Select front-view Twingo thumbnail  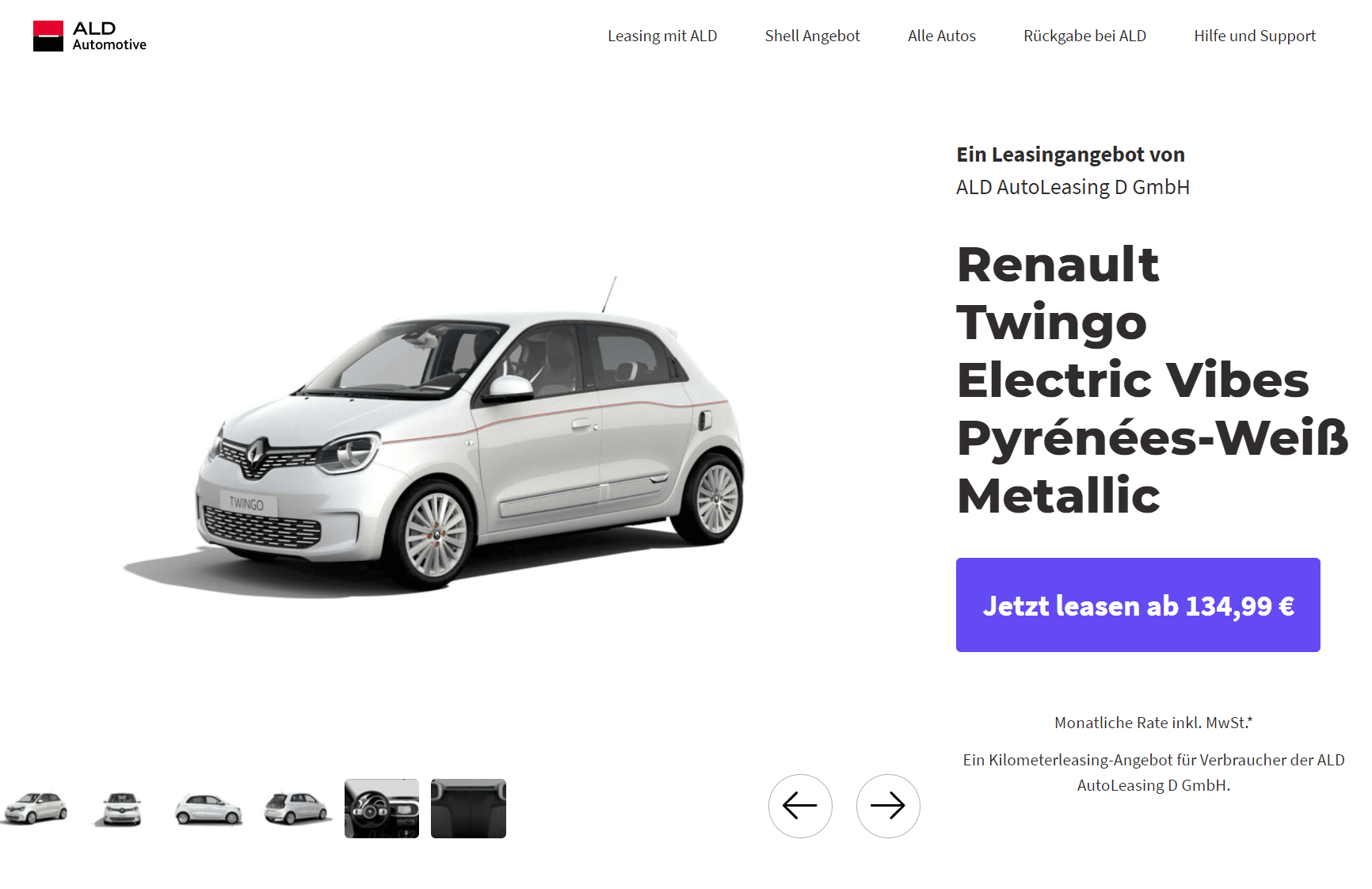click(122, 808)
